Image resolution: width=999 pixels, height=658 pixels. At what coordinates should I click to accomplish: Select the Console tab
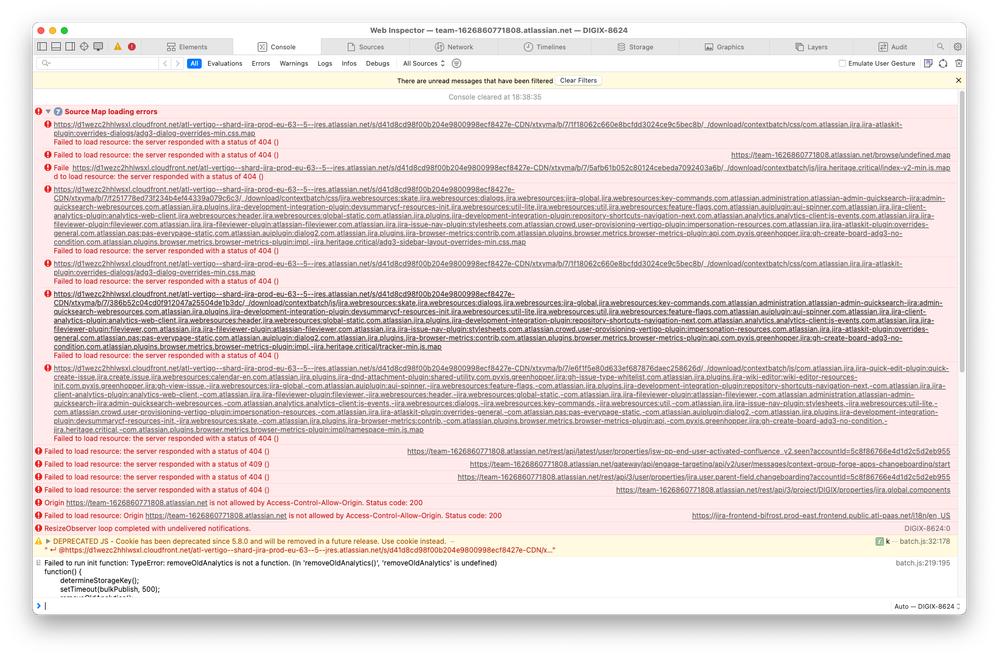click(x=277, y=46)
